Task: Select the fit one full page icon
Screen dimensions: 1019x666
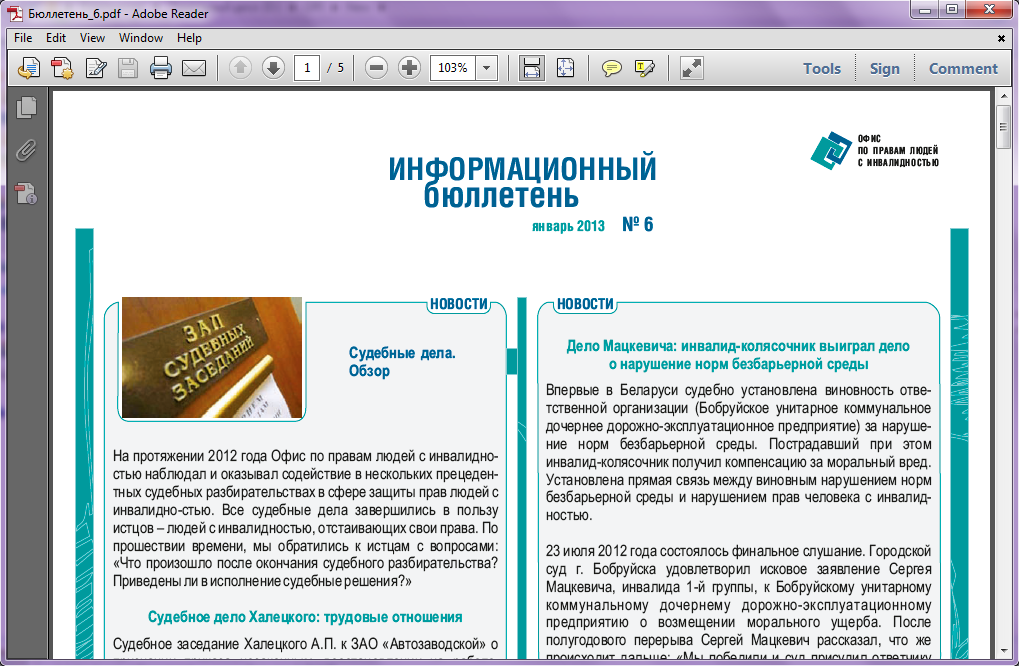Action: click(x=565, y=68)
